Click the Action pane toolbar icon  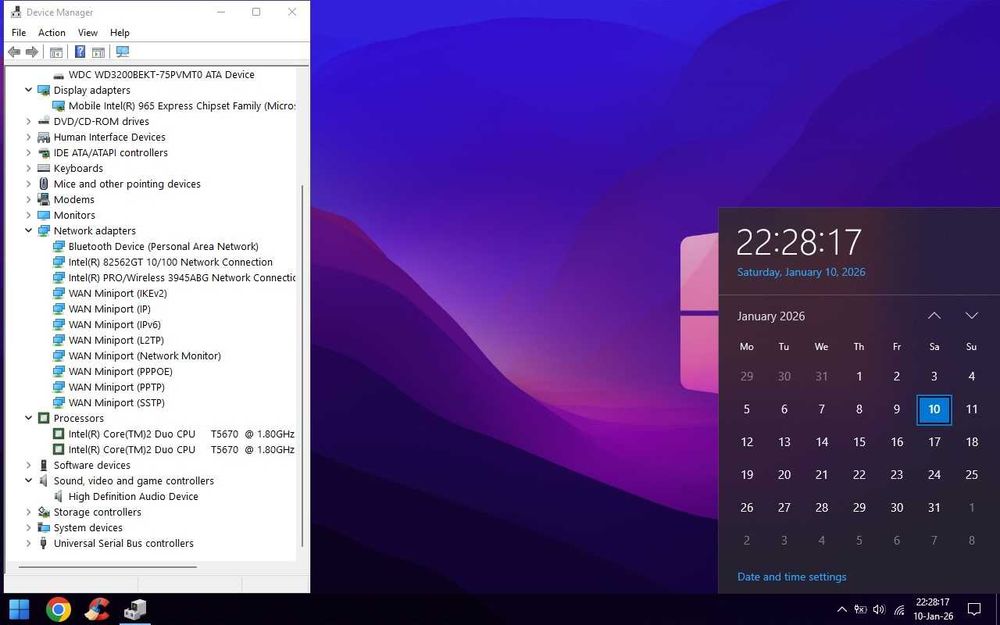(98, 52)
